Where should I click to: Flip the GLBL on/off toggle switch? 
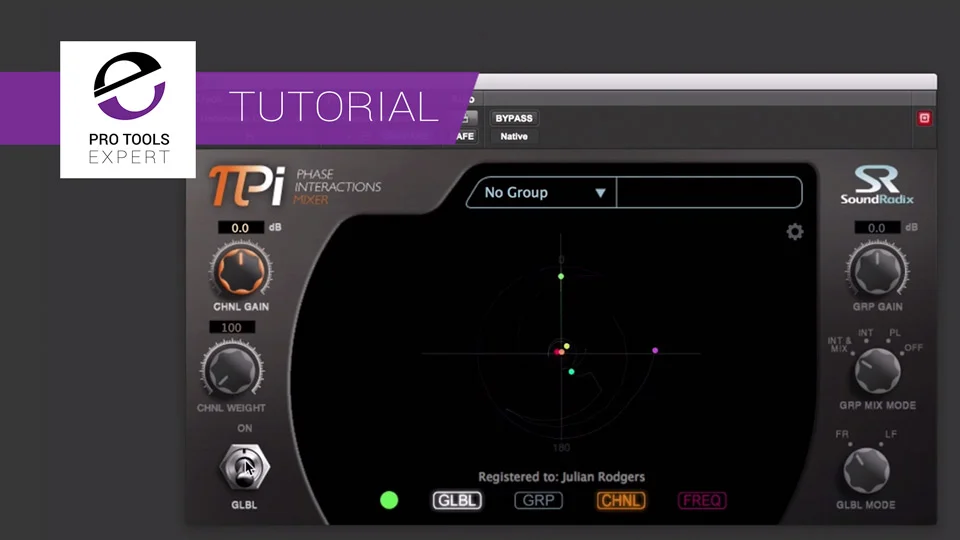244,467
